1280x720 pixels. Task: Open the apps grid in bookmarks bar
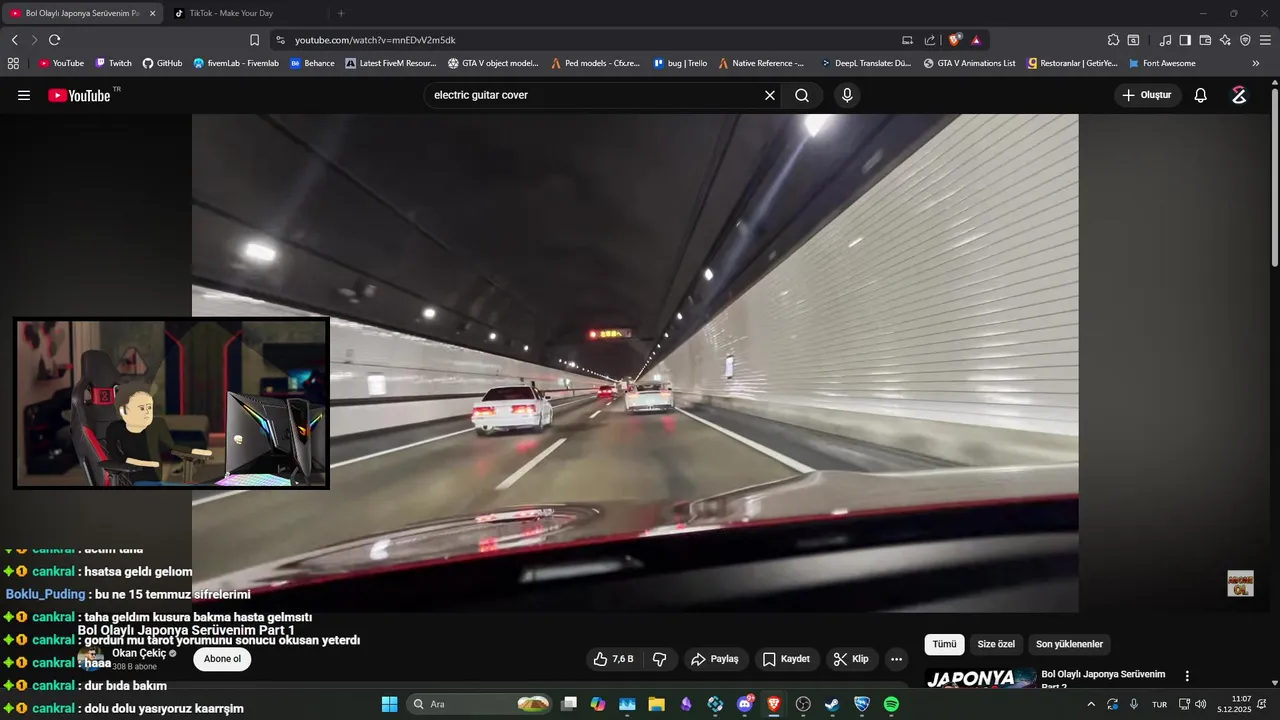13,63
